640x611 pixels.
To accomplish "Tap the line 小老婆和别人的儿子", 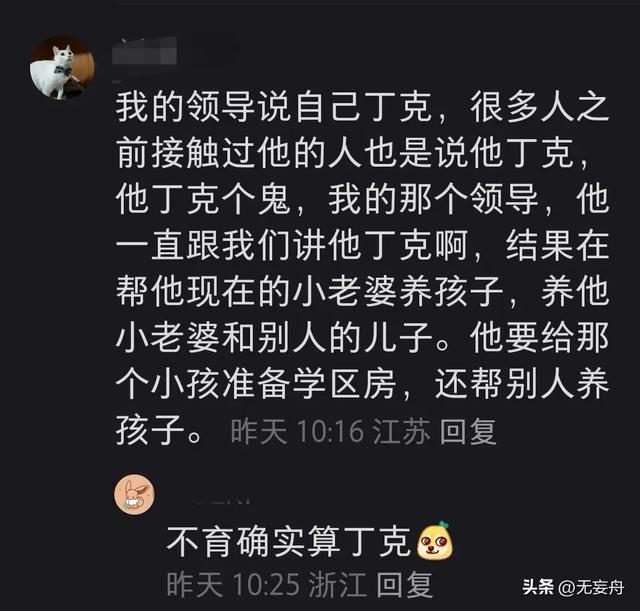I will [x=273, y=338].
